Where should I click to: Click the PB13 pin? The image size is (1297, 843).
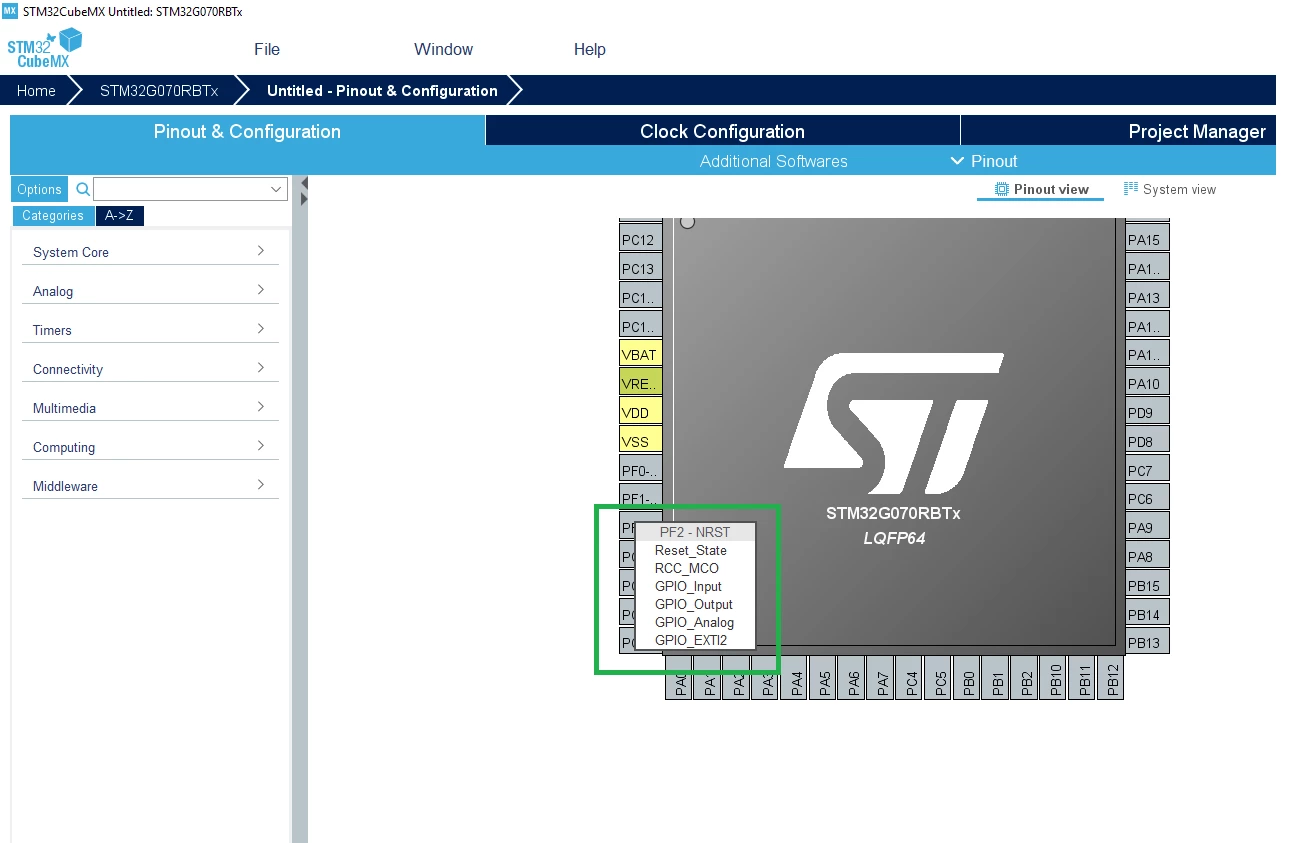[1147, 642]
